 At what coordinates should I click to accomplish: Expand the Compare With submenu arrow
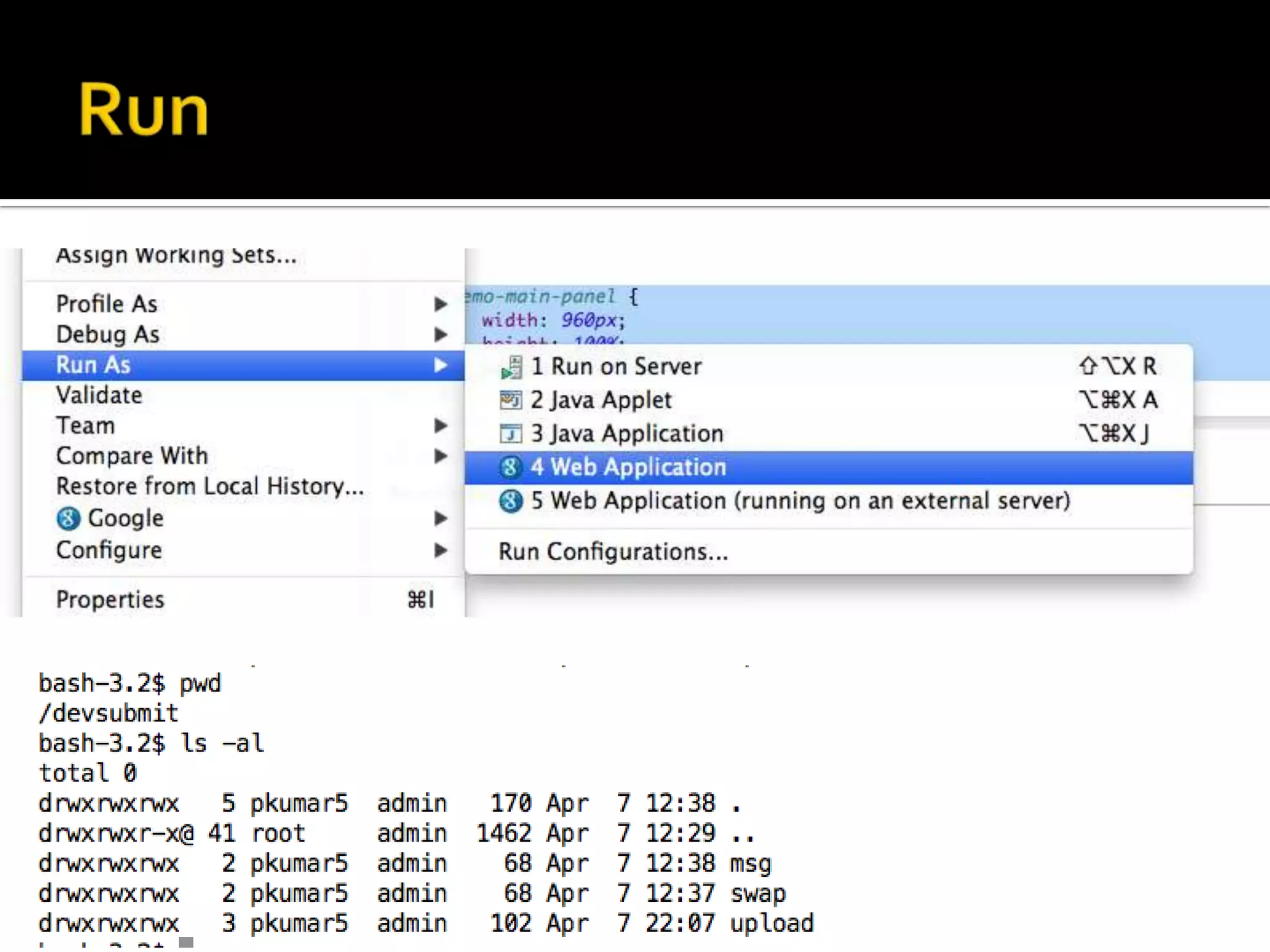(440, 456)
